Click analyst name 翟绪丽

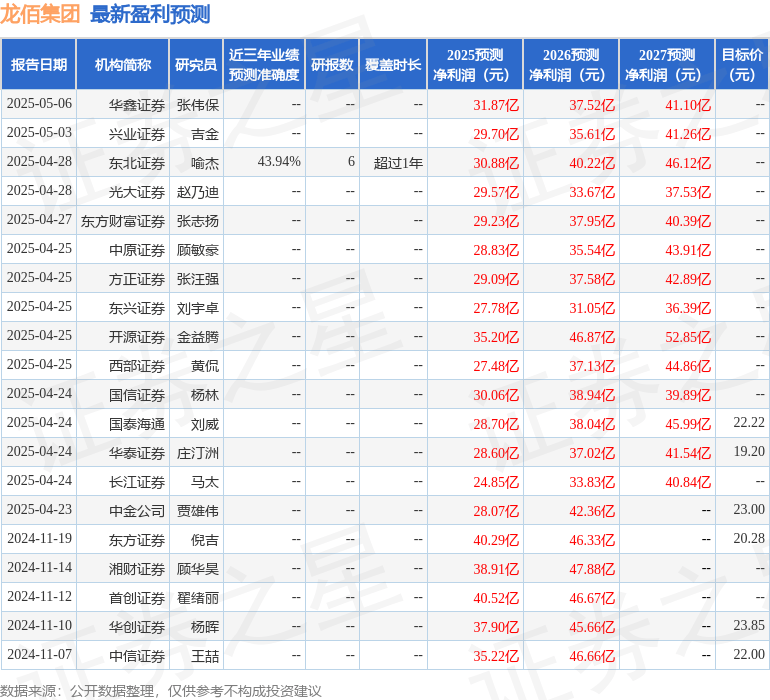pyautogui.click(x=197, y=598)
